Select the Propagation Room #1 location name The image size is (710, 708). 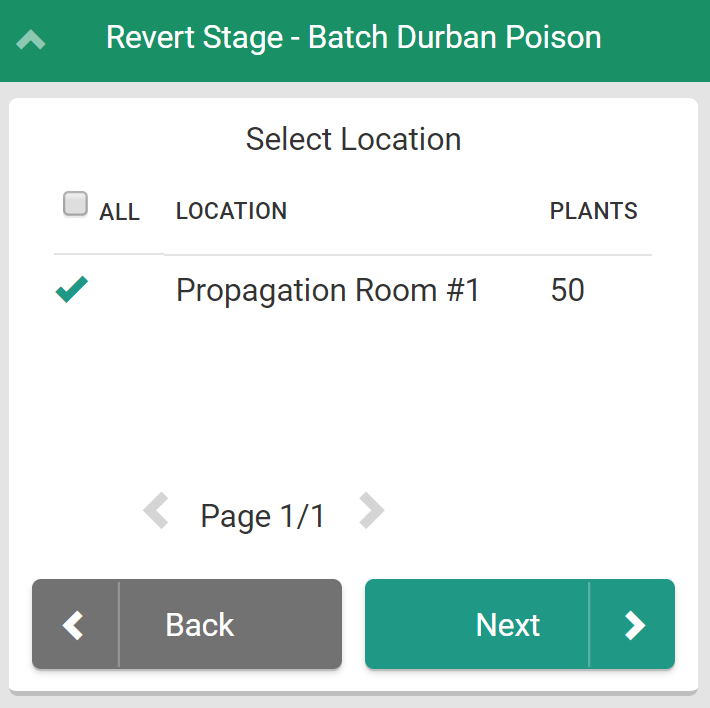[x=328, y=290]
